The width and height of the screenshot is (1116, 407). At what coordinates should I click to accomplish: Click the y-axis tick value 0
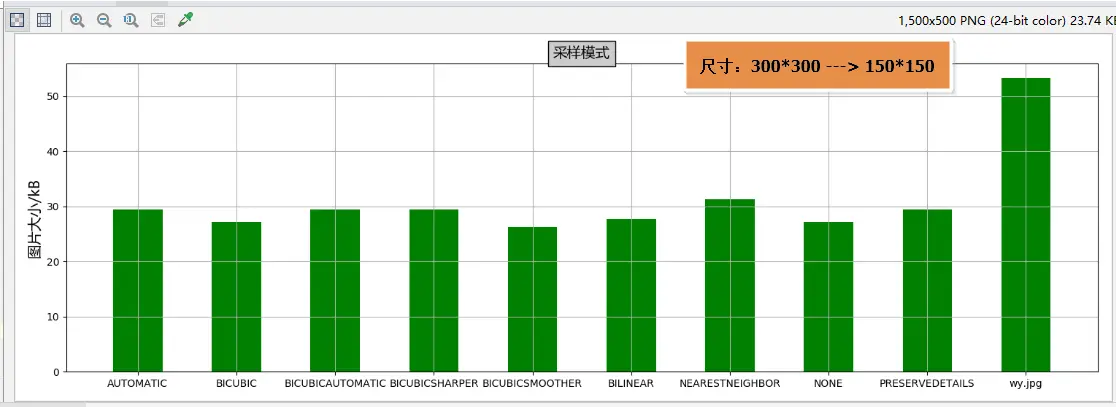tap(56, 372)
